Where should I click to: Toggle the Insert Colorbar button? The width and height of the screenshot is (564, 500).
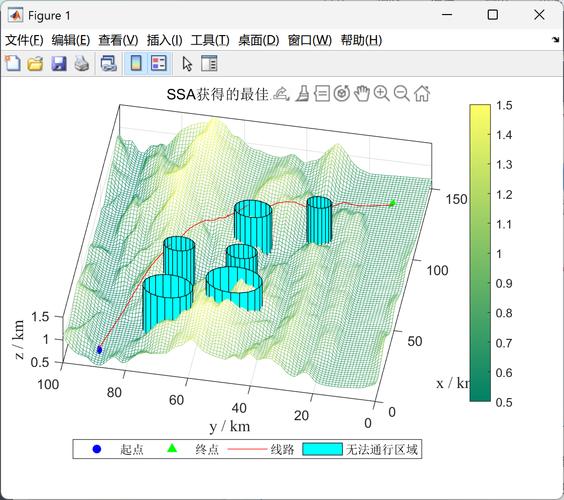point(136,63)
